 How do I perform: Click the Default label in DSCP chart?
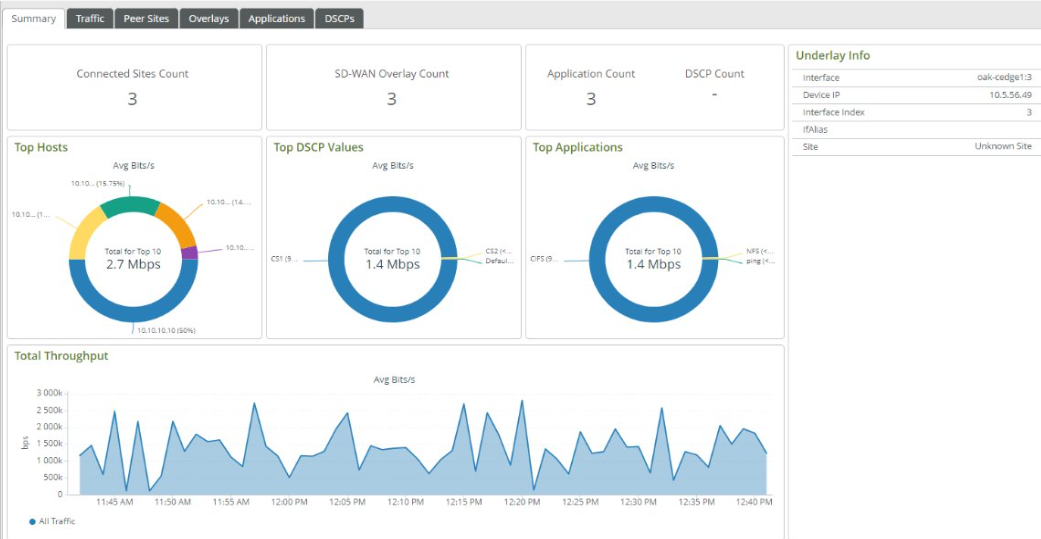pyautogui.click(x=499, y=262)
